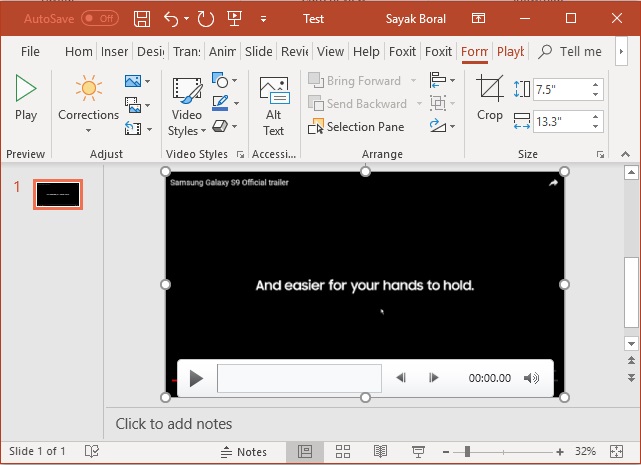This screenshot has width=641, height=465.
Task: Zoom out with the minus button
Action: pyautogui.click(x=446, y=452)
